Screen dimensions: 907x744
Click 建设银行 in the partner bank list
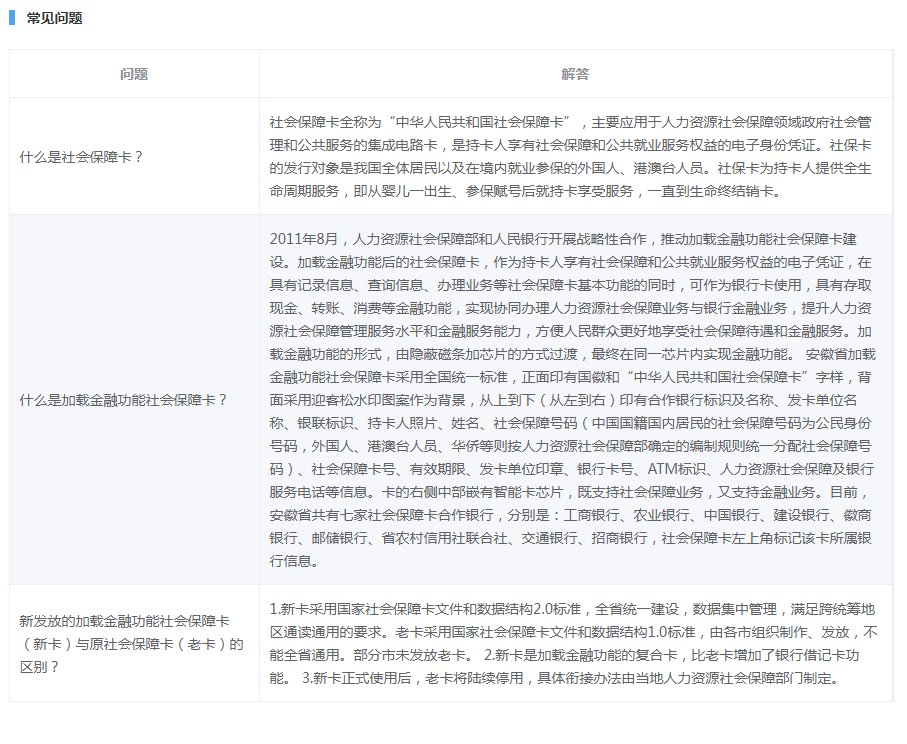click(x=805, y=515)
